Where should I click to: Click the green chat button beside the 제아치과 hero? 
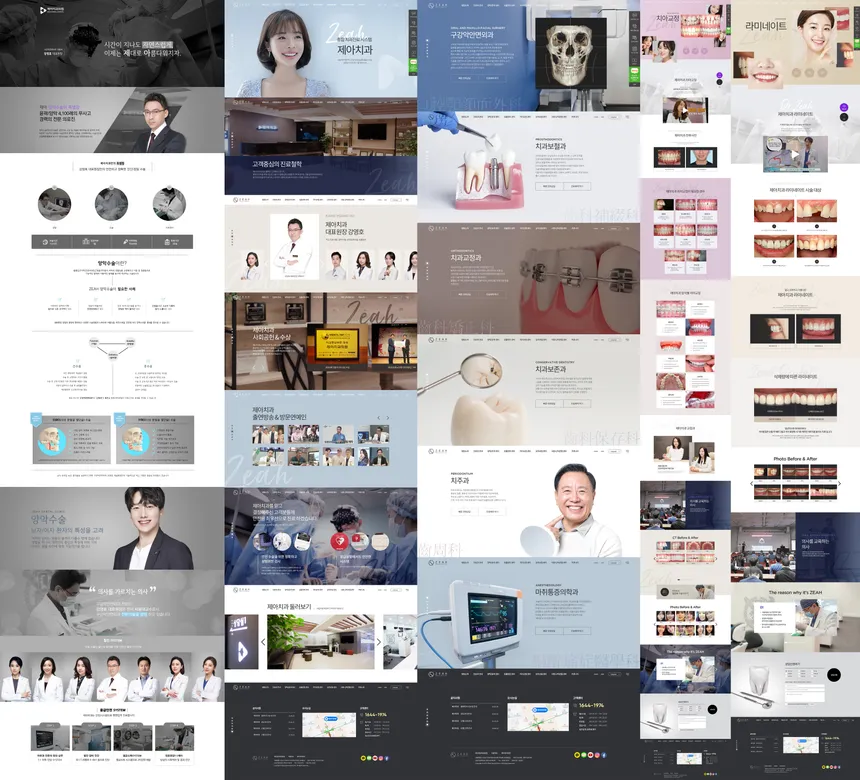click(413, 65)
